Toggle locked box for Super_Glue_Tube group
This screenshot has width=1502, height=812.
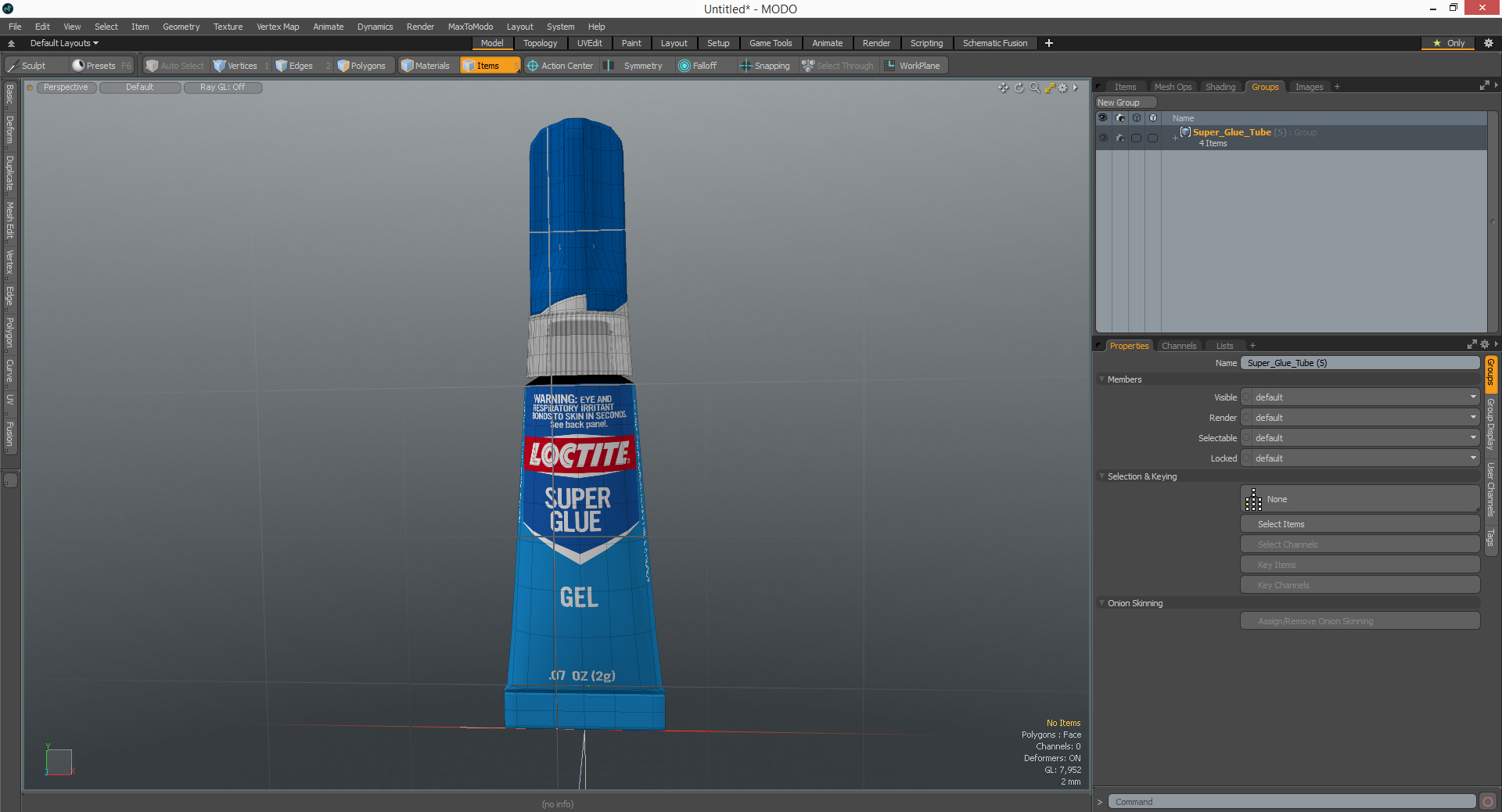1153,138
